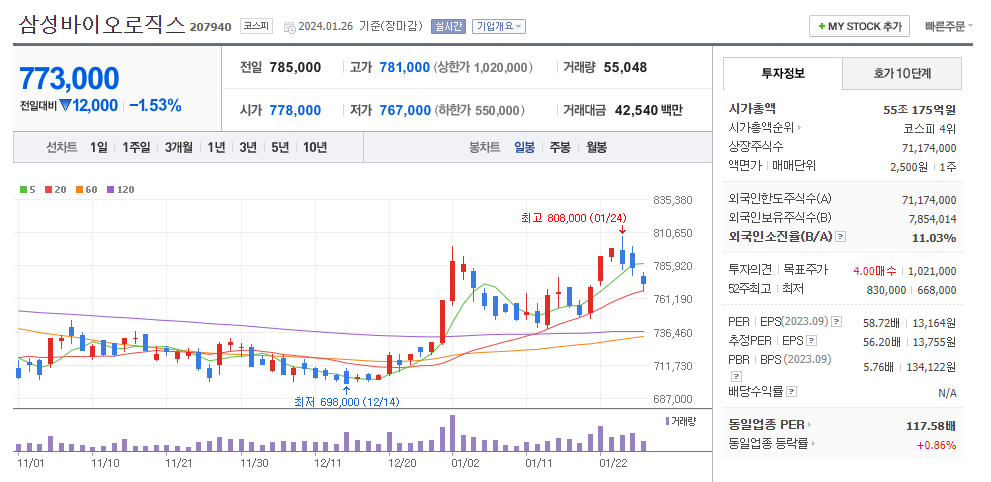Open the 동일업종 등락률 link

click(x=771, y=444)
